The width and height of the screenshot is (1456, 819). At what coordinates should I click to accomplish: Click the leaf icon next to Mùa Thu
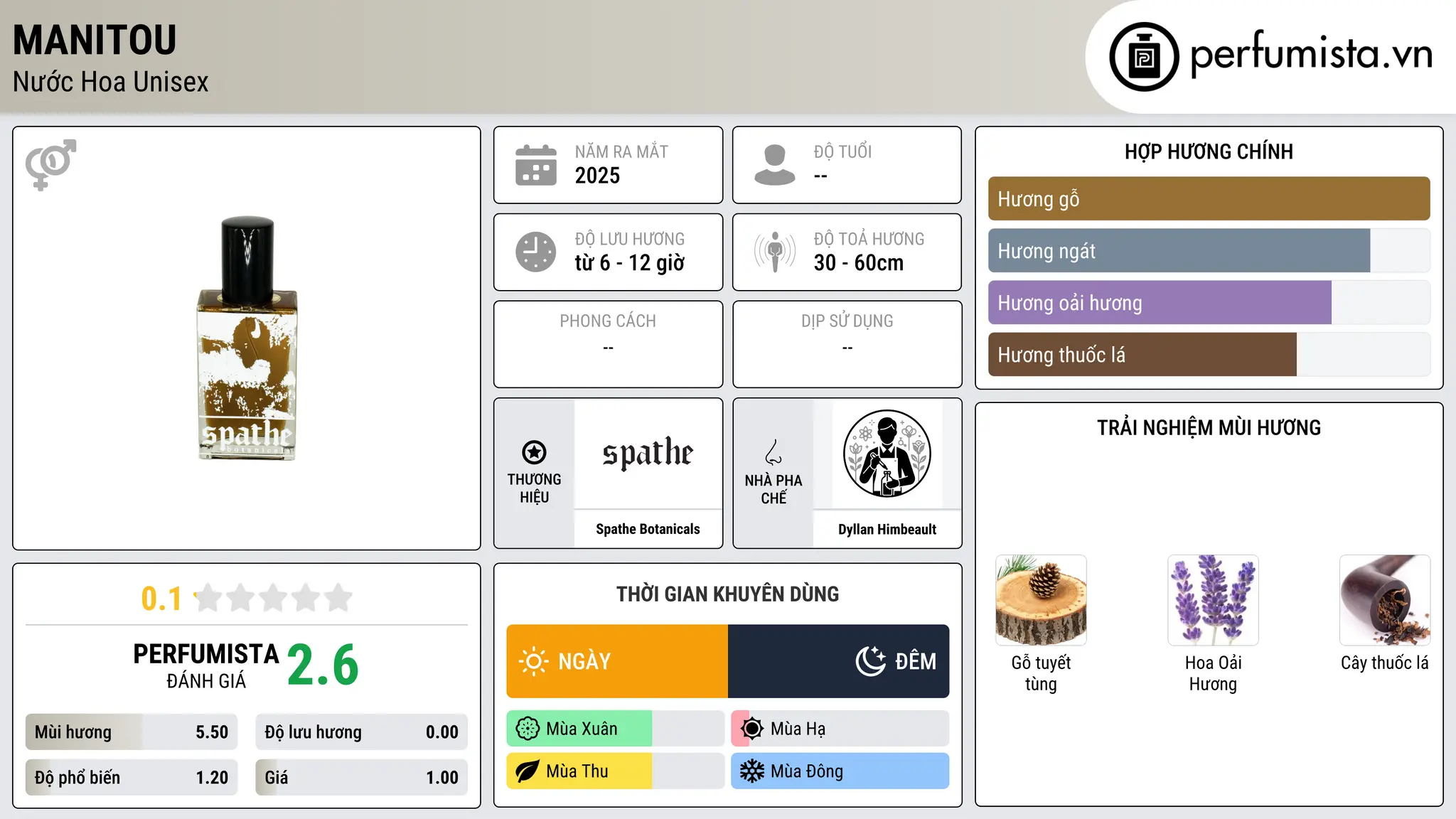528,771
